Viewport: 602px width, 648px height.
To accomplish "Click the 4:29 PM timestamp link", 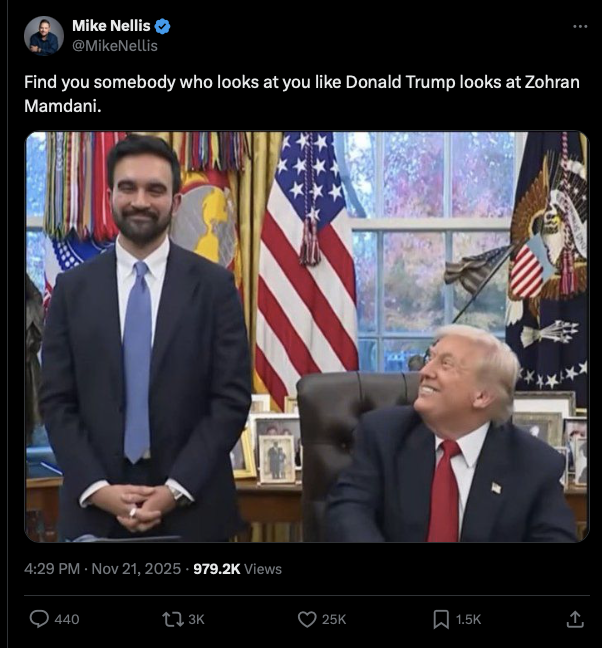I will 52,569.
